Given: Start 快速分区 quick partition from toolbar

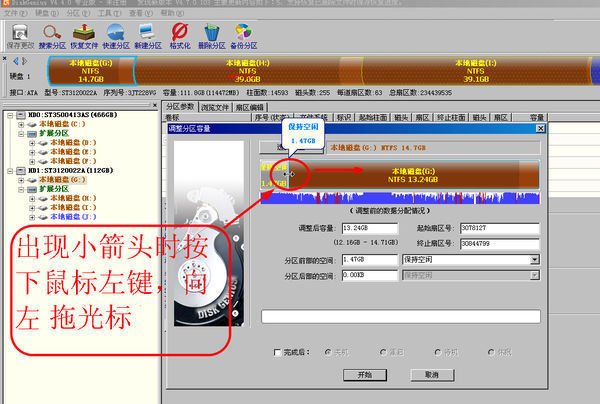Looking at the screenshot, I should click(116, 36).
